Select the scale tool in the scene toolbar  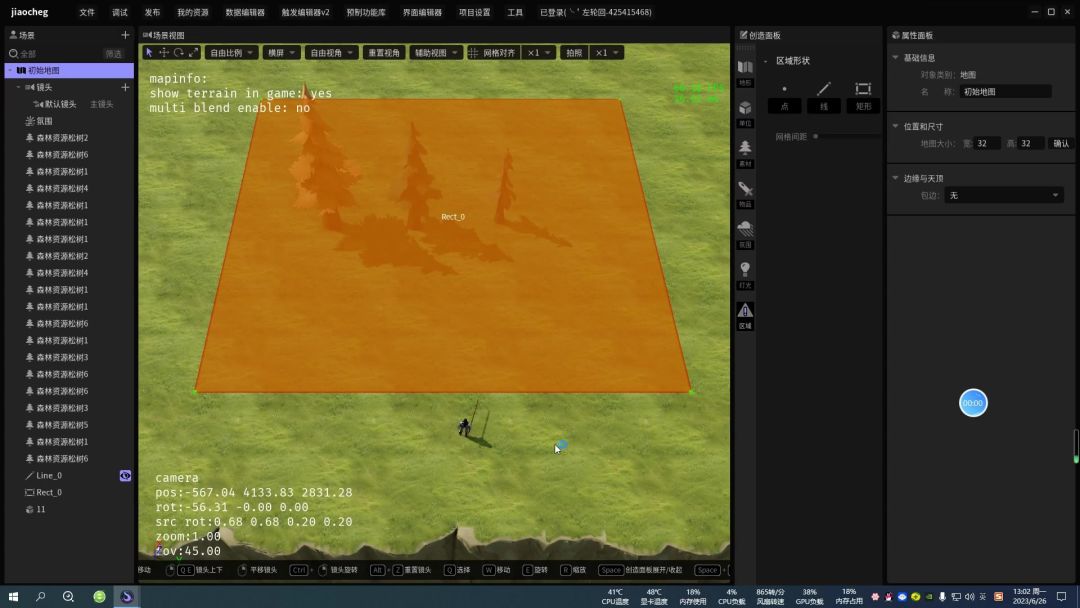point(193,52)
